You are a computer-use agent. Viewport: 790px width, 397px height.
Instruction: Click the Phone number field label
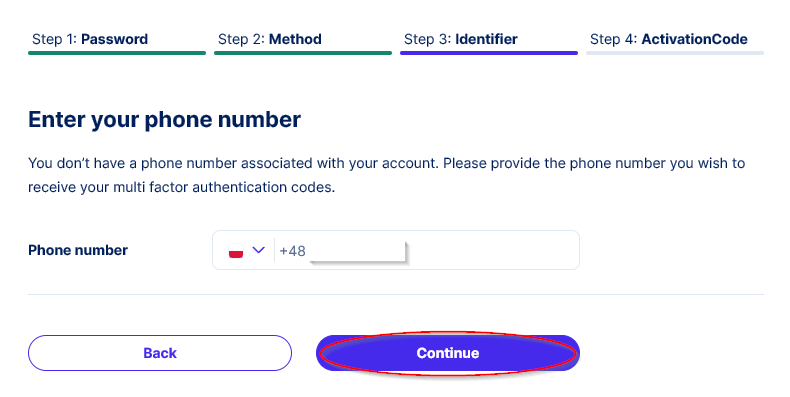click(x=78, y=250)
